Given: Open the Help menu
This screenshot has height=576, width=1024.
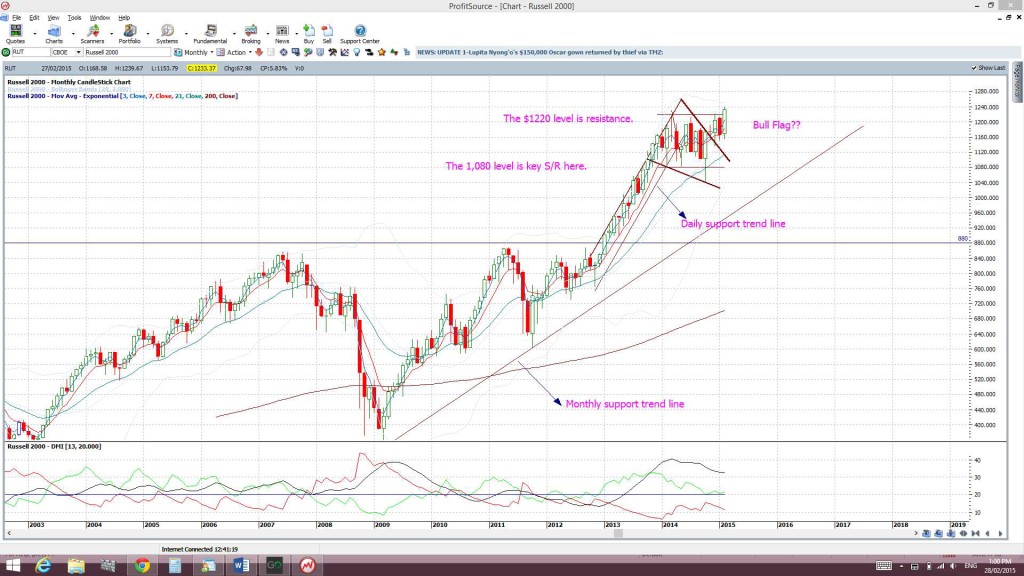Looking at the screenshot, I should point(124,18).
